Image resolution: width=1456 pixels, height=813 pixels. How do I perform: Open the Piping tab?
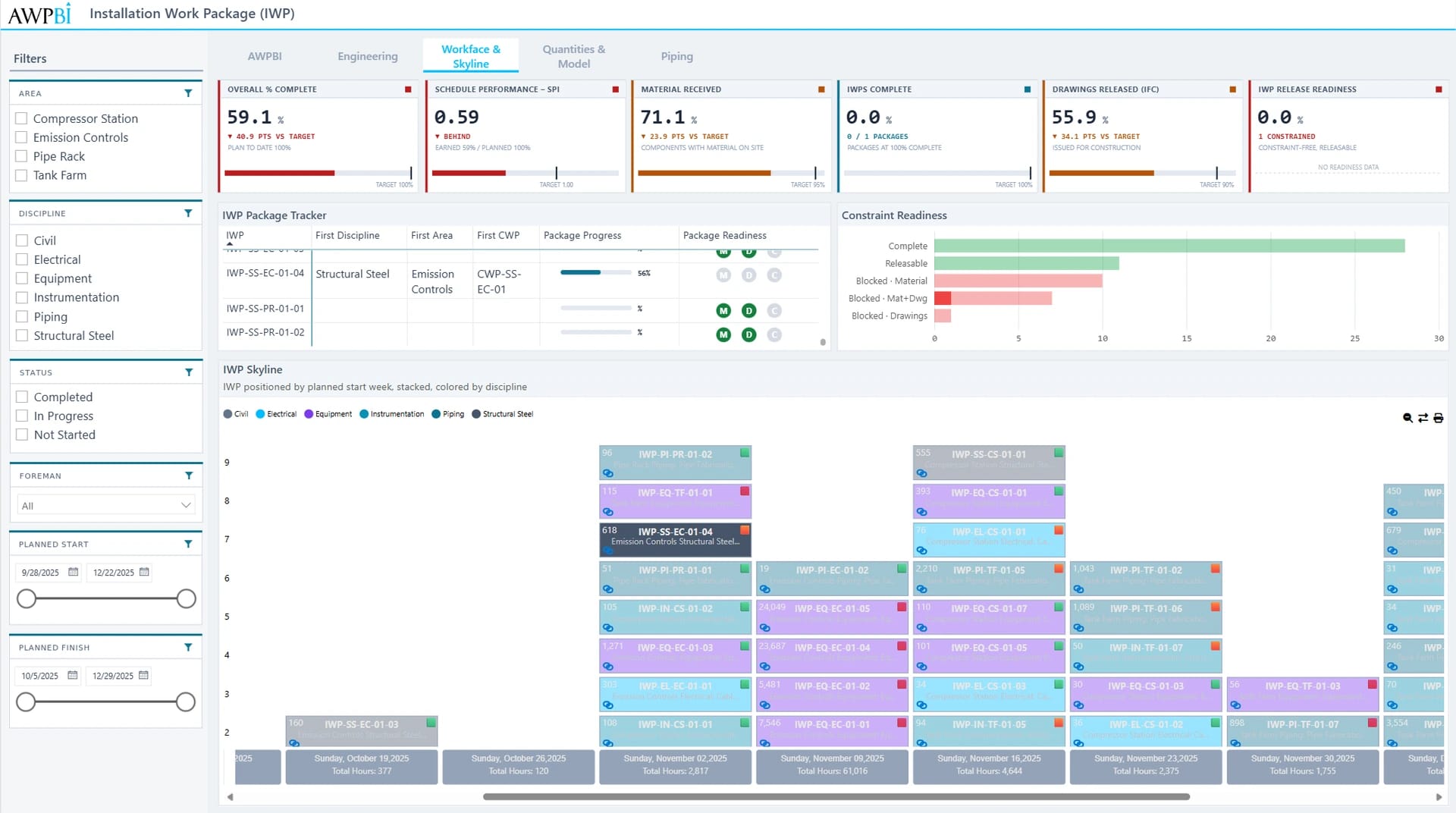677,56
